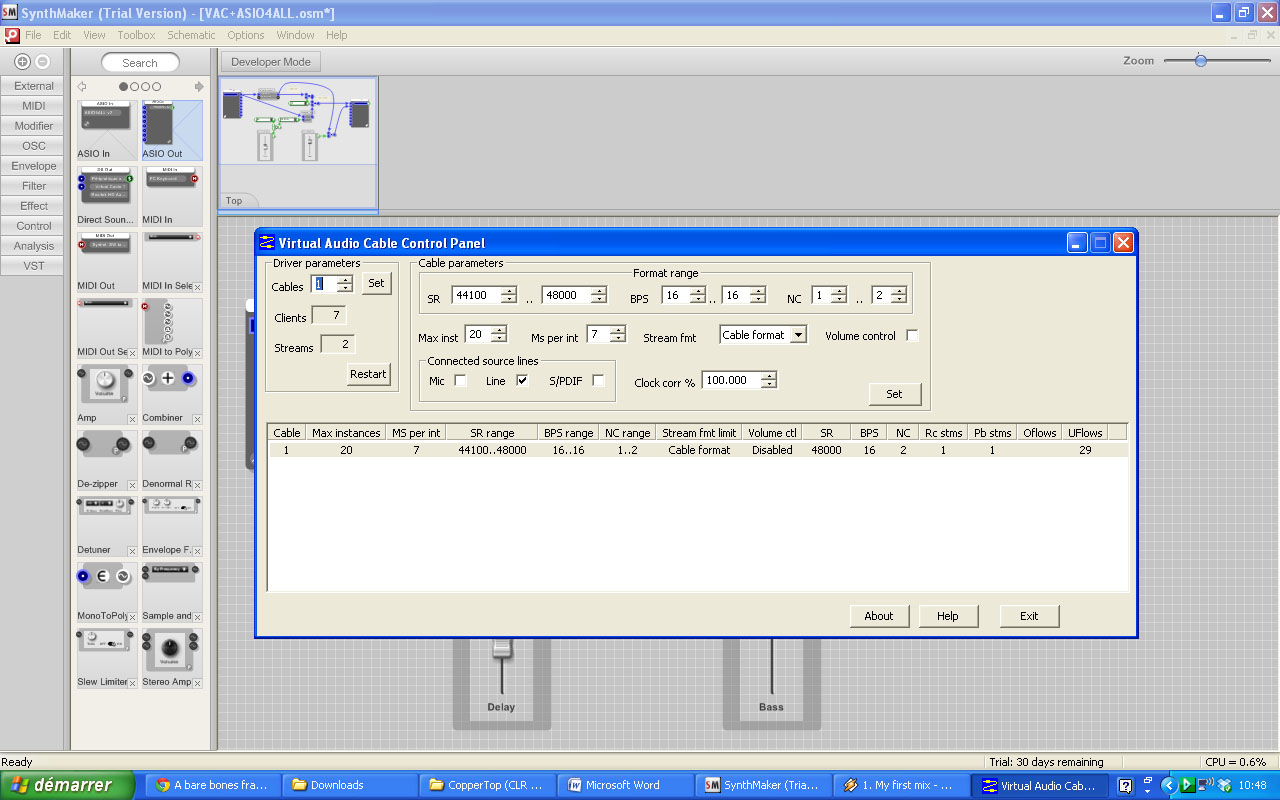Image resolution: width=1280 pixels, height=800 pixels.
Task: Go to next toolbox page arrow
Action: [x=199, y=87]
